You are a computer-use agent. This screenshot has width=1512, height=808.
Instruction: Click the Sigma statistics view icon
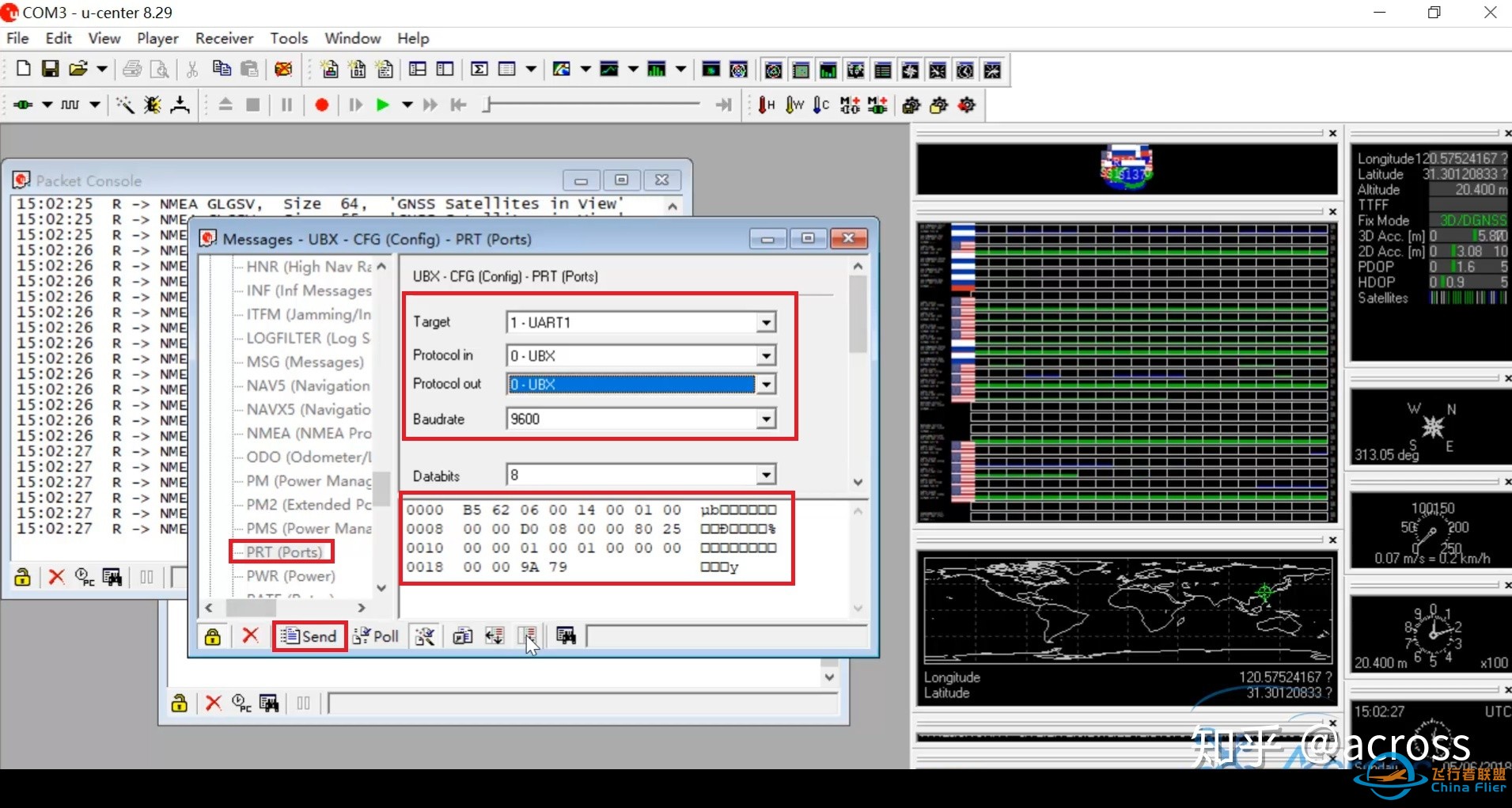pyautogui.click(x=479, y=70)
